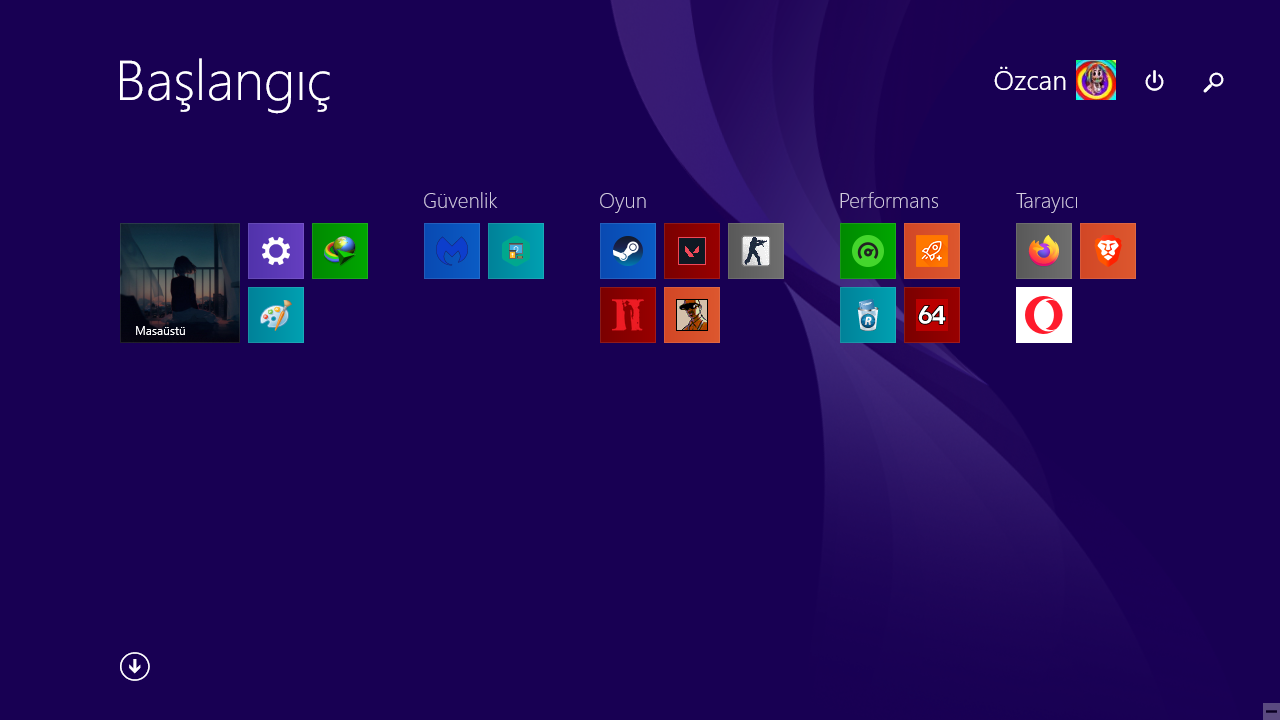The width and height of the screenshot is (1280, 720).
Task: Launch the Malwarebytes tile
Action: pos(452,251)
